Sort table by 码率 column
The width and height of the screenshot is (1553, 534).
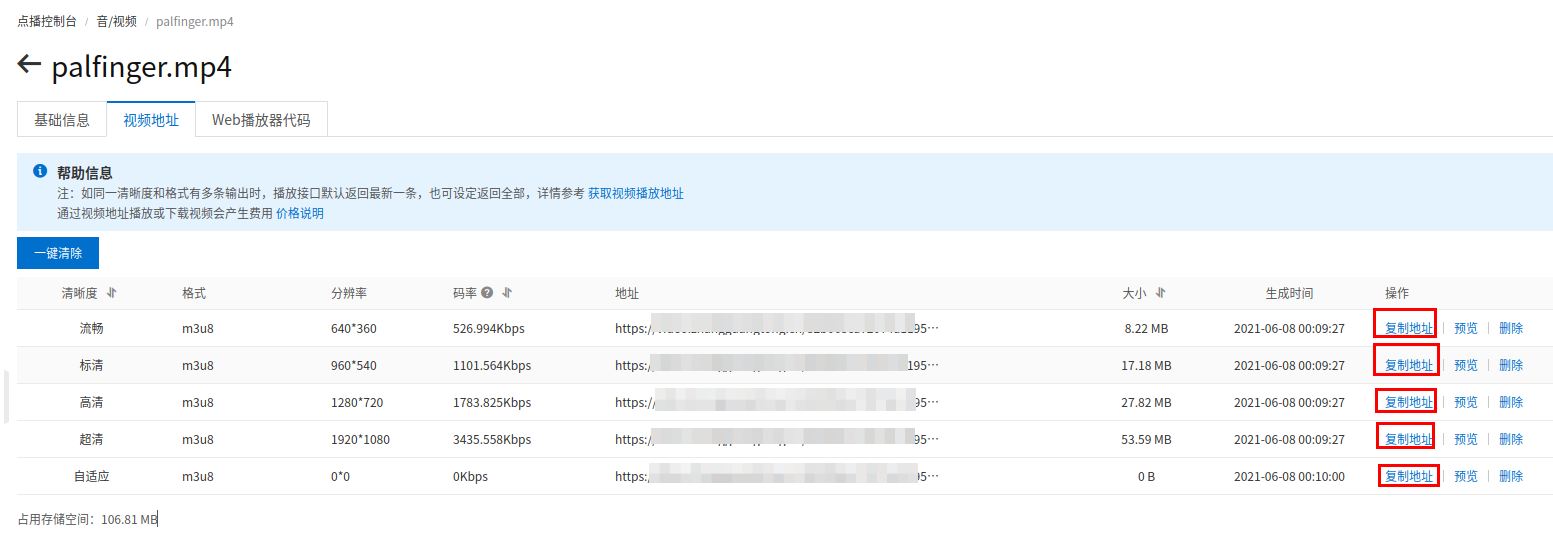click(507, 293)
